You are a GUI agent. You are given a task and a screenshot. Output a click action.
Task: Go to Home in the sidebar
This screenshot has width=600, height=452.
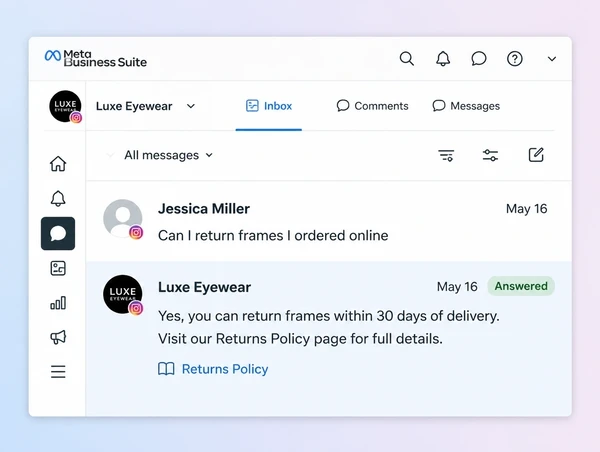(x=58, y=164)
